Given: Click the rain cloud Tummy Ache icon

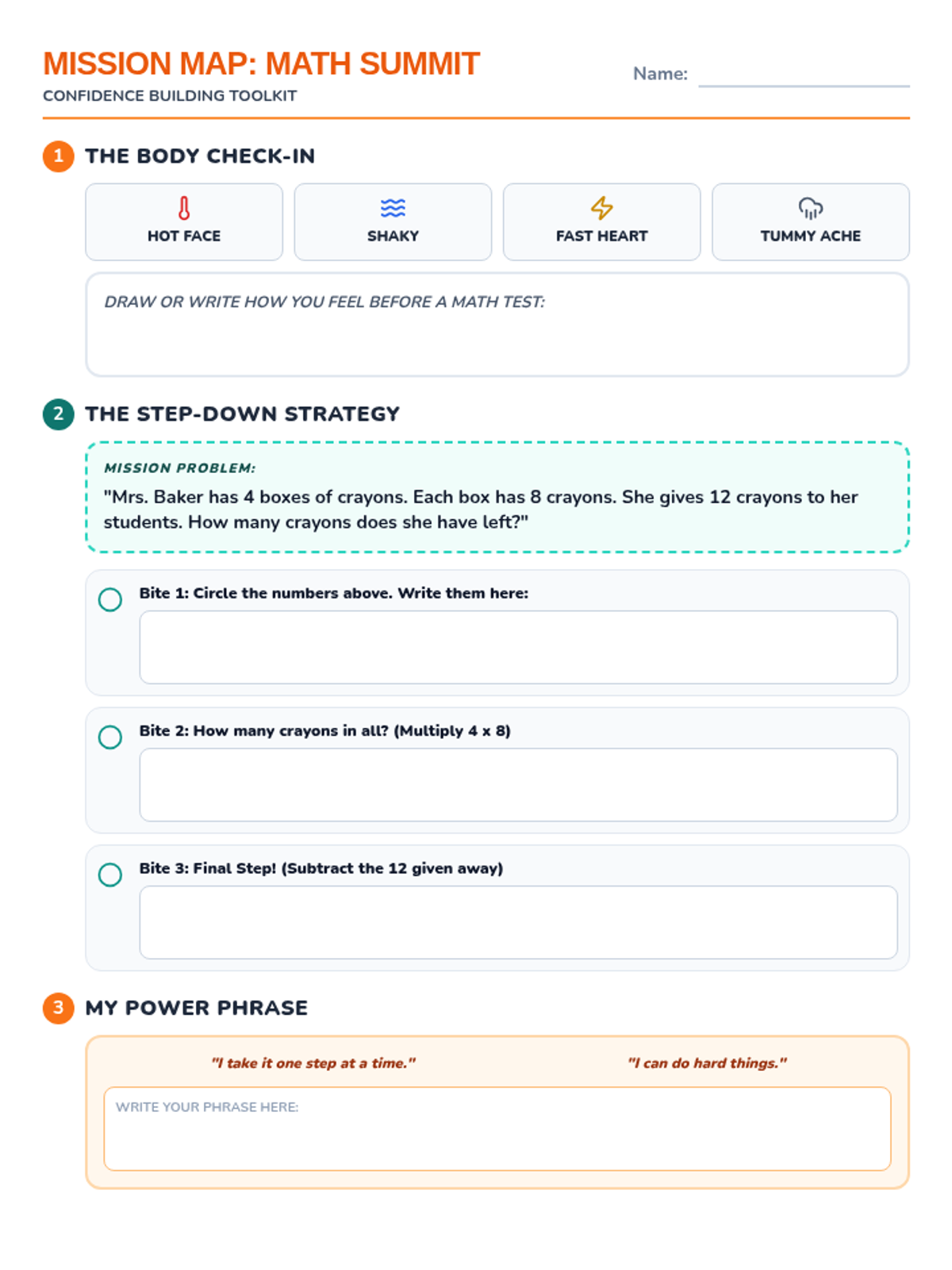Looking at the screenshot, I should pyautogui.click(x=810, y=208).
